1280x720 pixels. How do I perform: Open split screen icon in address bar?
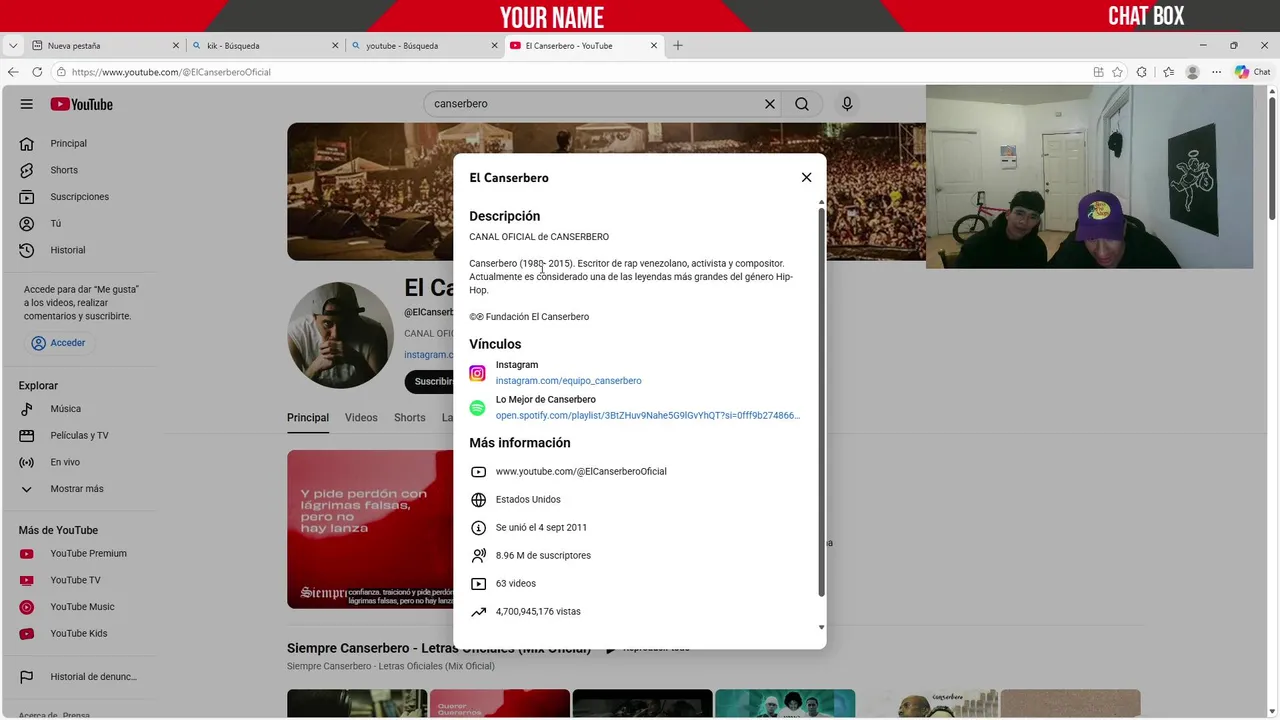1098,72
